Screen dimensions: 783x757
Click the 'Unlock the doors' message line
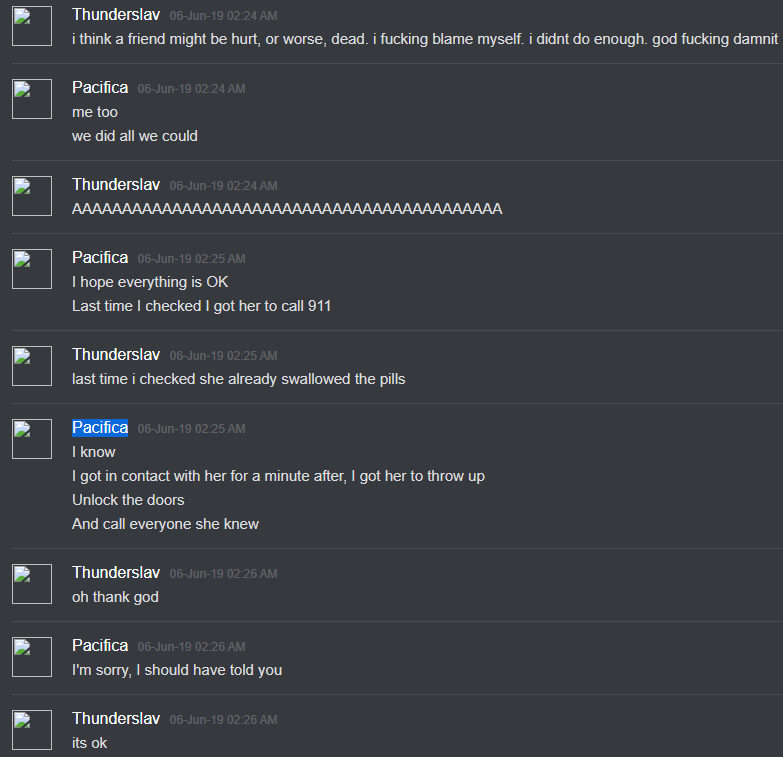(128, 500)
